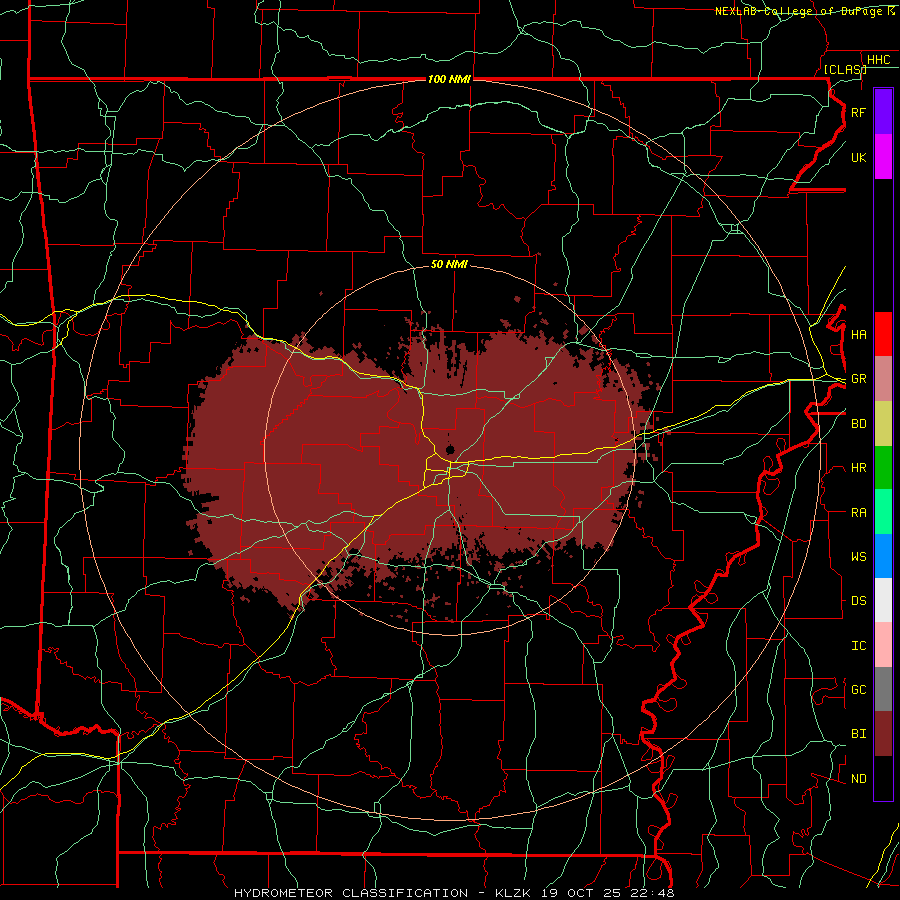Viewport: 900px width, 900px height.
Task: Click the HR legend label
Action: point(858,468)
